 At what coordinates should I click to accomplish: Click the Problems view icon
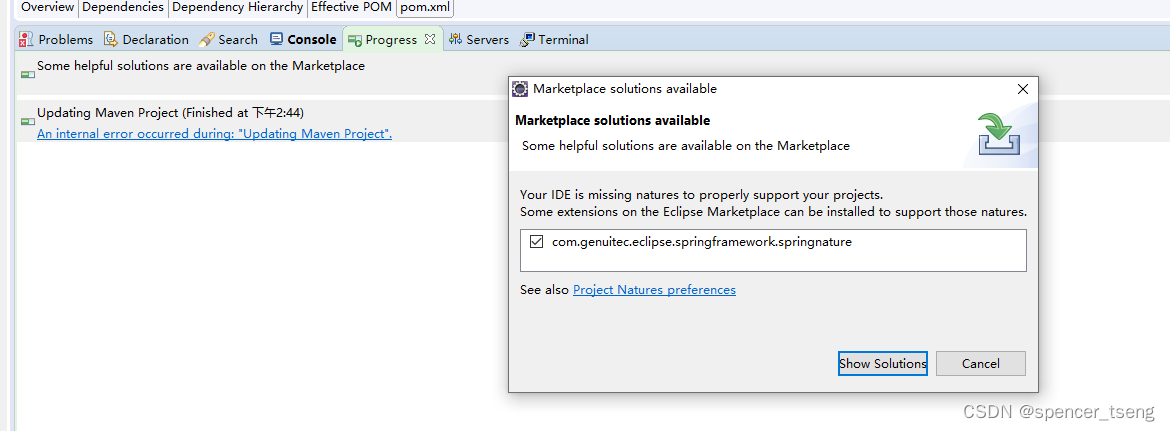pyautogui.click(x=26, y=40)
